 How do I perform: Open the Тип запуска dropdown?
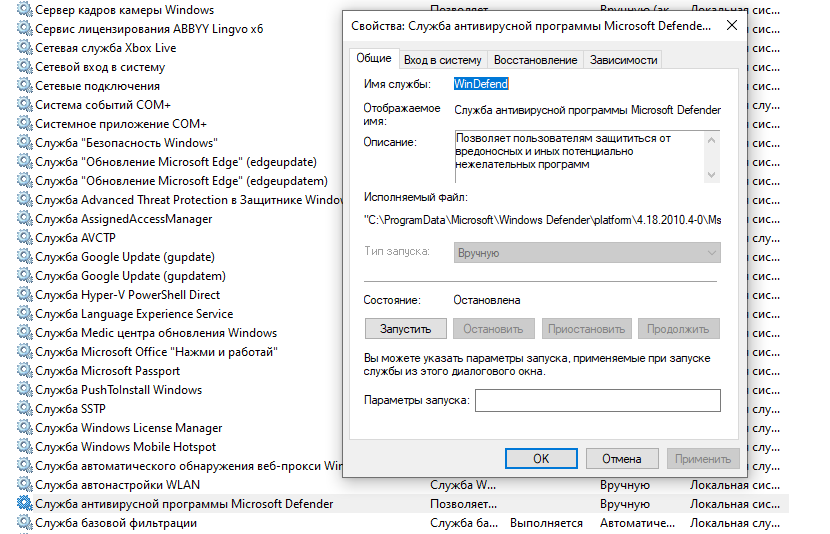(587, 253)
